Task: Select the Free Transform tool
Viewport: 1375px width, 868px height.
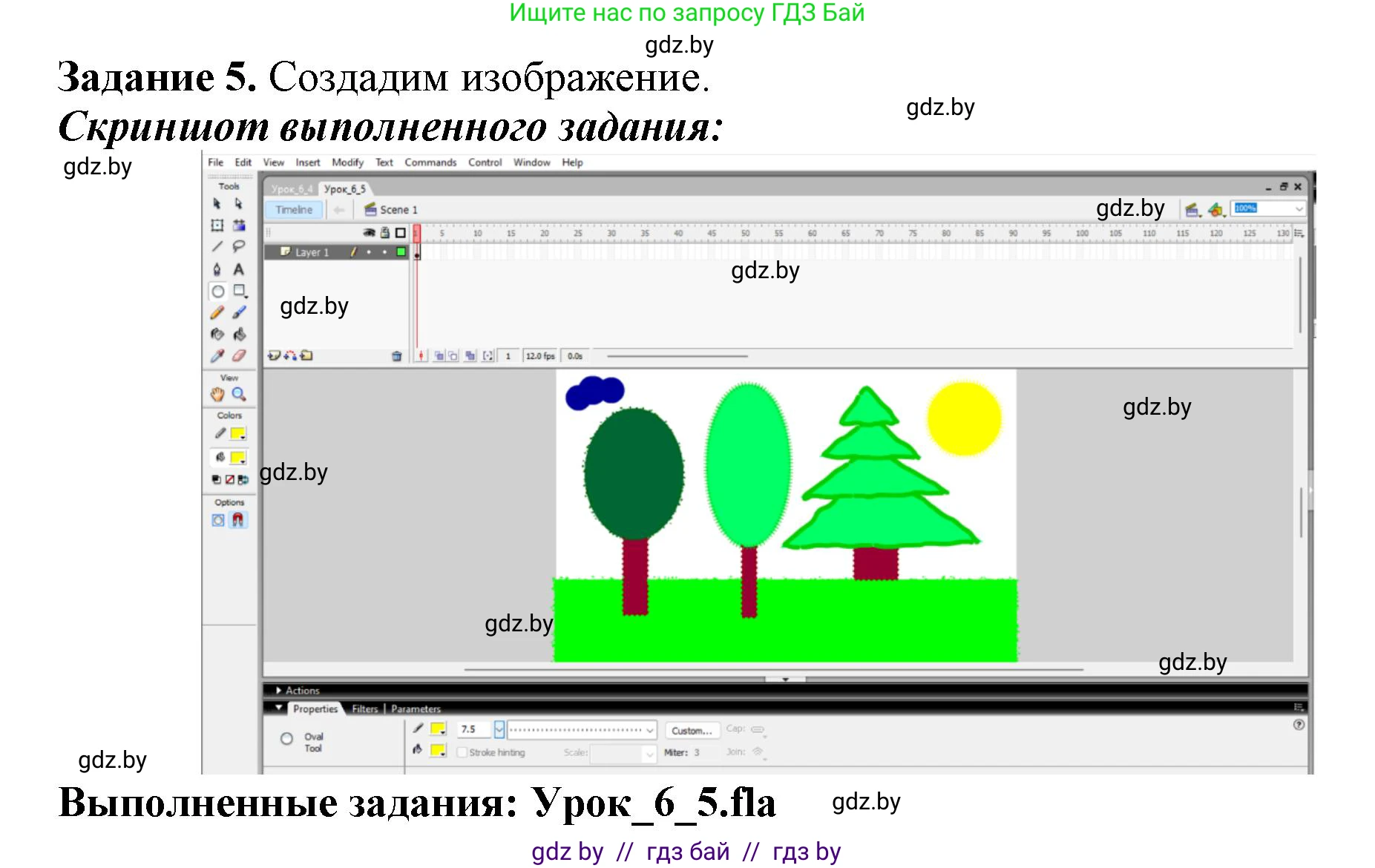Action: point(217,226)
